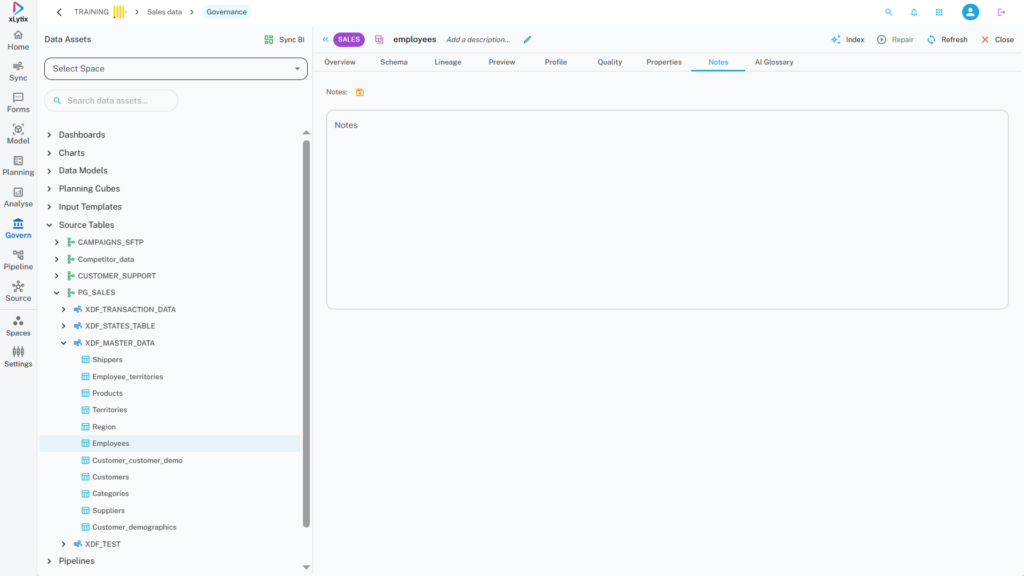Open the Pipeline icon in sidebar
The height and width of the screenshot is (576, 1024).
point(18,260)
